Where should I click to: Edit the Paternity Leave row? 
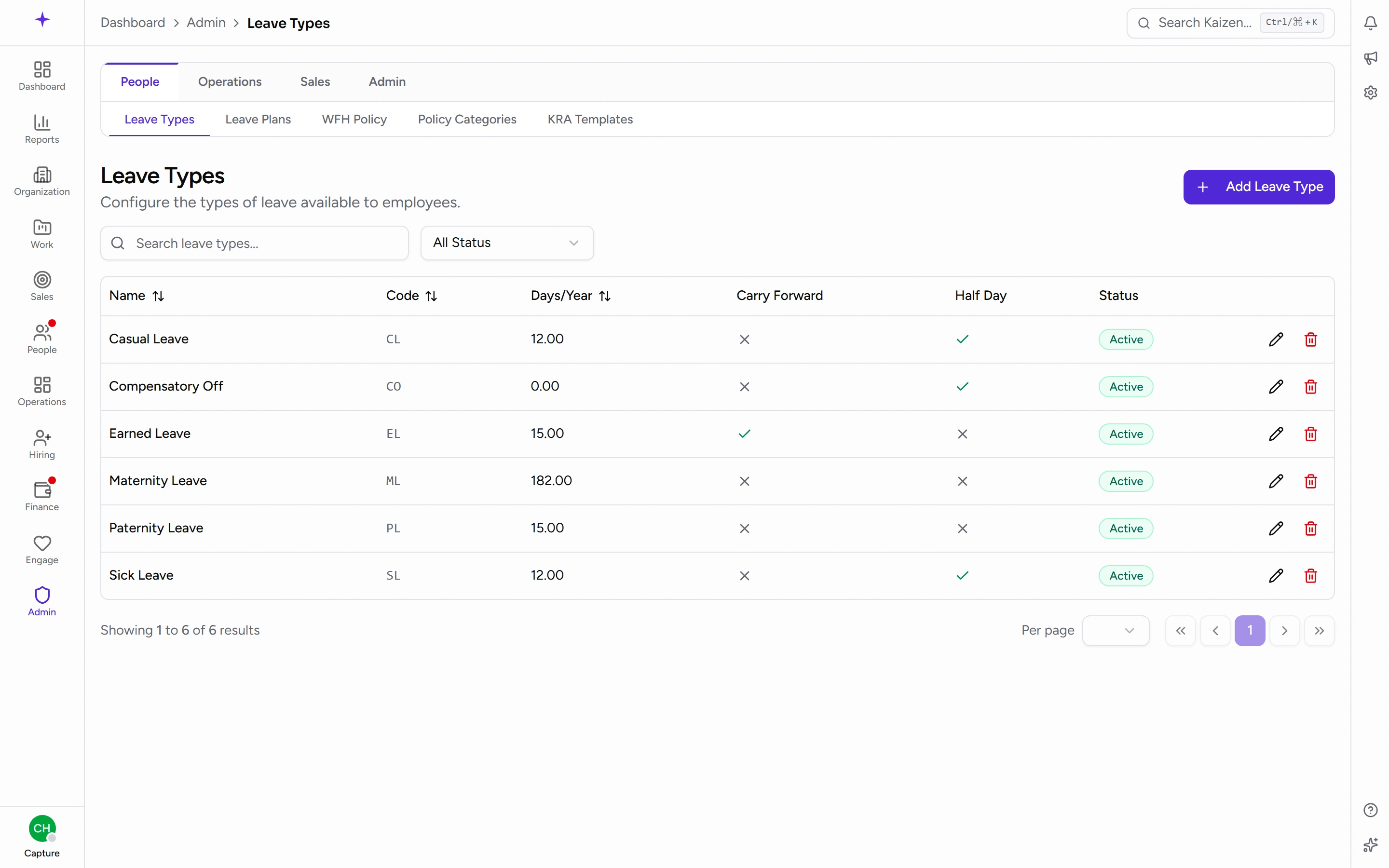(x=1275, y=528)
